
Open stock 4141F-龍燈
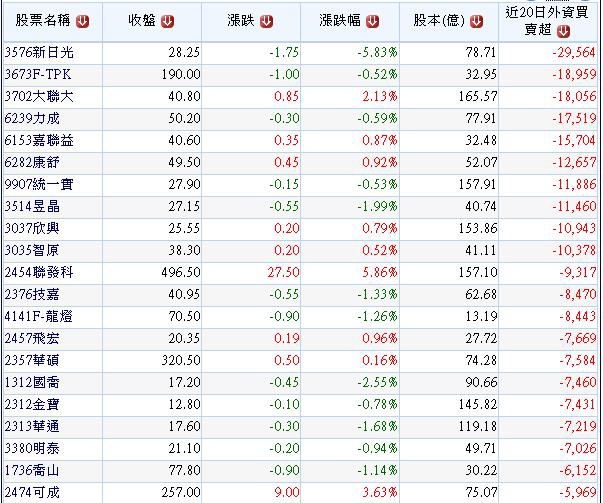click(x=38, y=316)
